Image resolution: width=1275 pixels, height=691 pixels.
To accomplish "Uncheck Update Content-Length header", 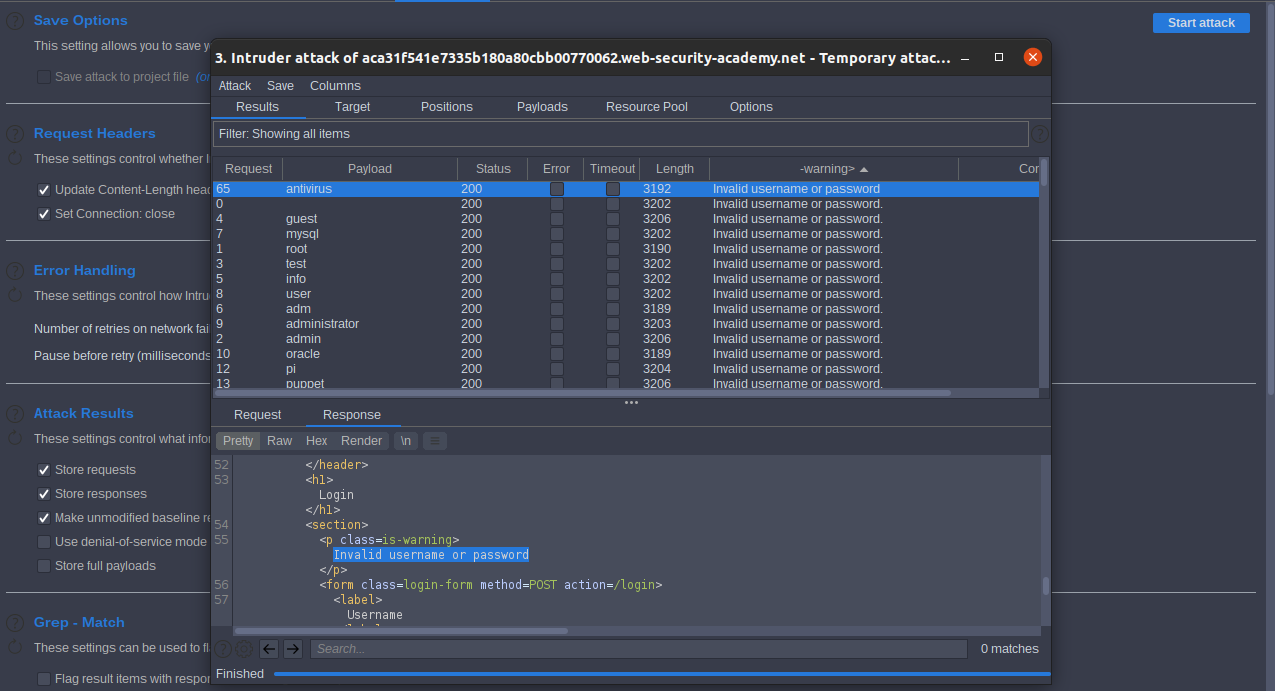I will coord(44,190).
